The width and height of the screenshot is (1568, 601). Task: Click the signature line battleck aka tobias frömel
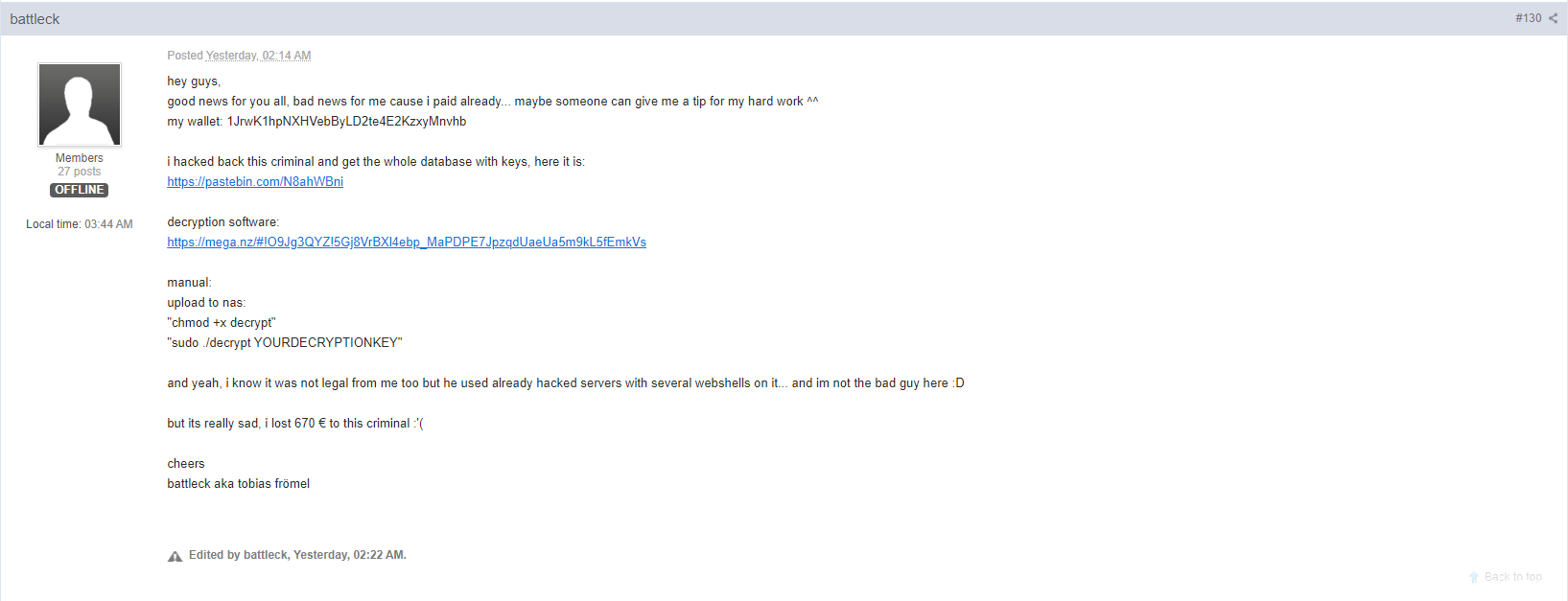(239, 484)
